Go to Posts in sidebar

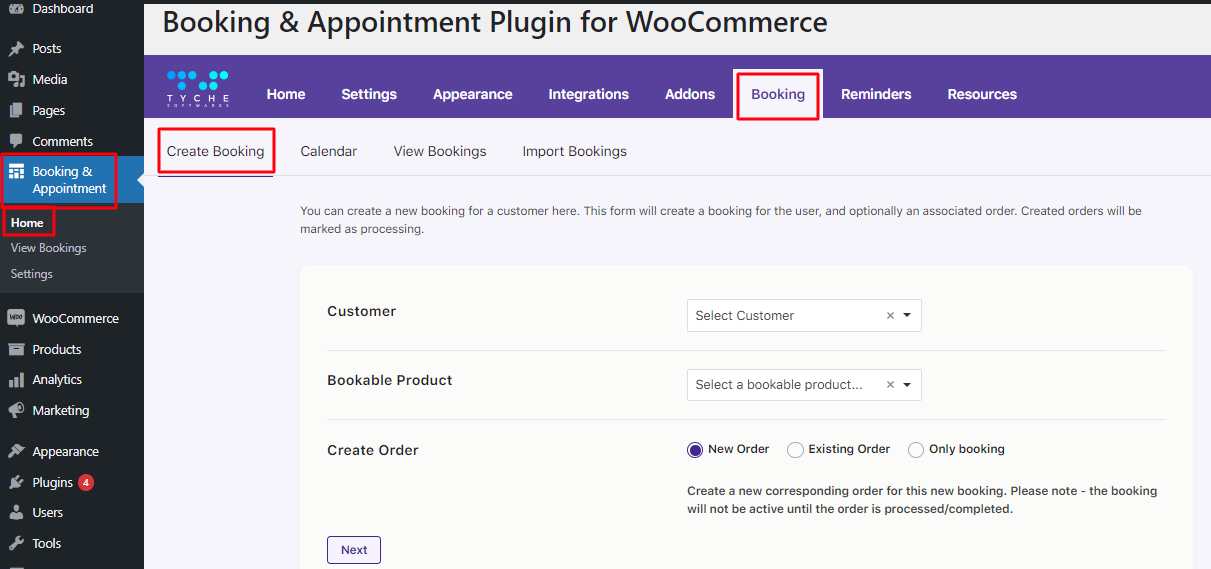(47, 49)
